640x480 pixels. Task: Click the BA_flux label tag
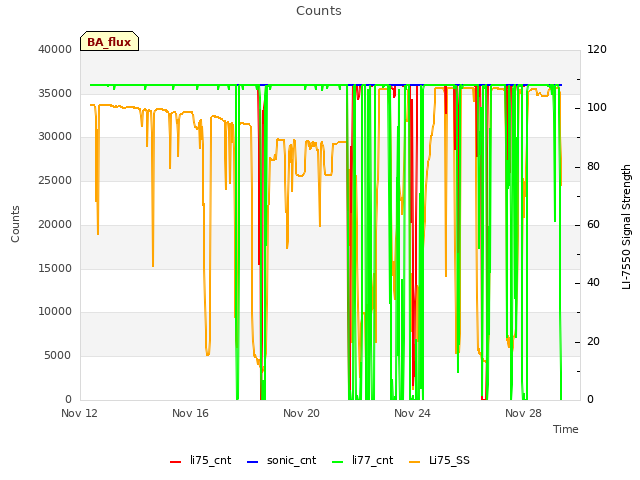[x=109, y=41]
